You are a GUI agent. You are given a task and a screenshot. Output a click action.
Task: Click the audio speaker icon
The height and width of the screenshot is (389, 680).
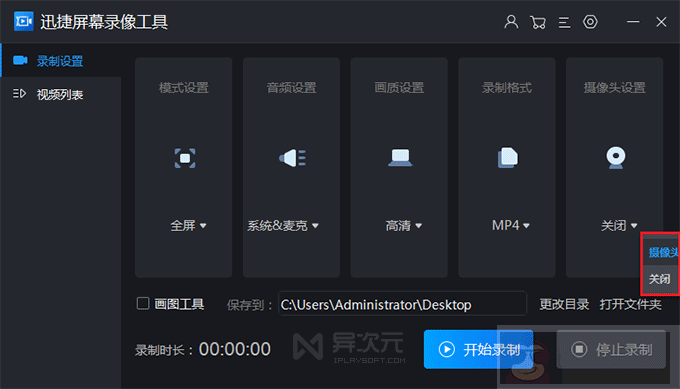point(293,158)
